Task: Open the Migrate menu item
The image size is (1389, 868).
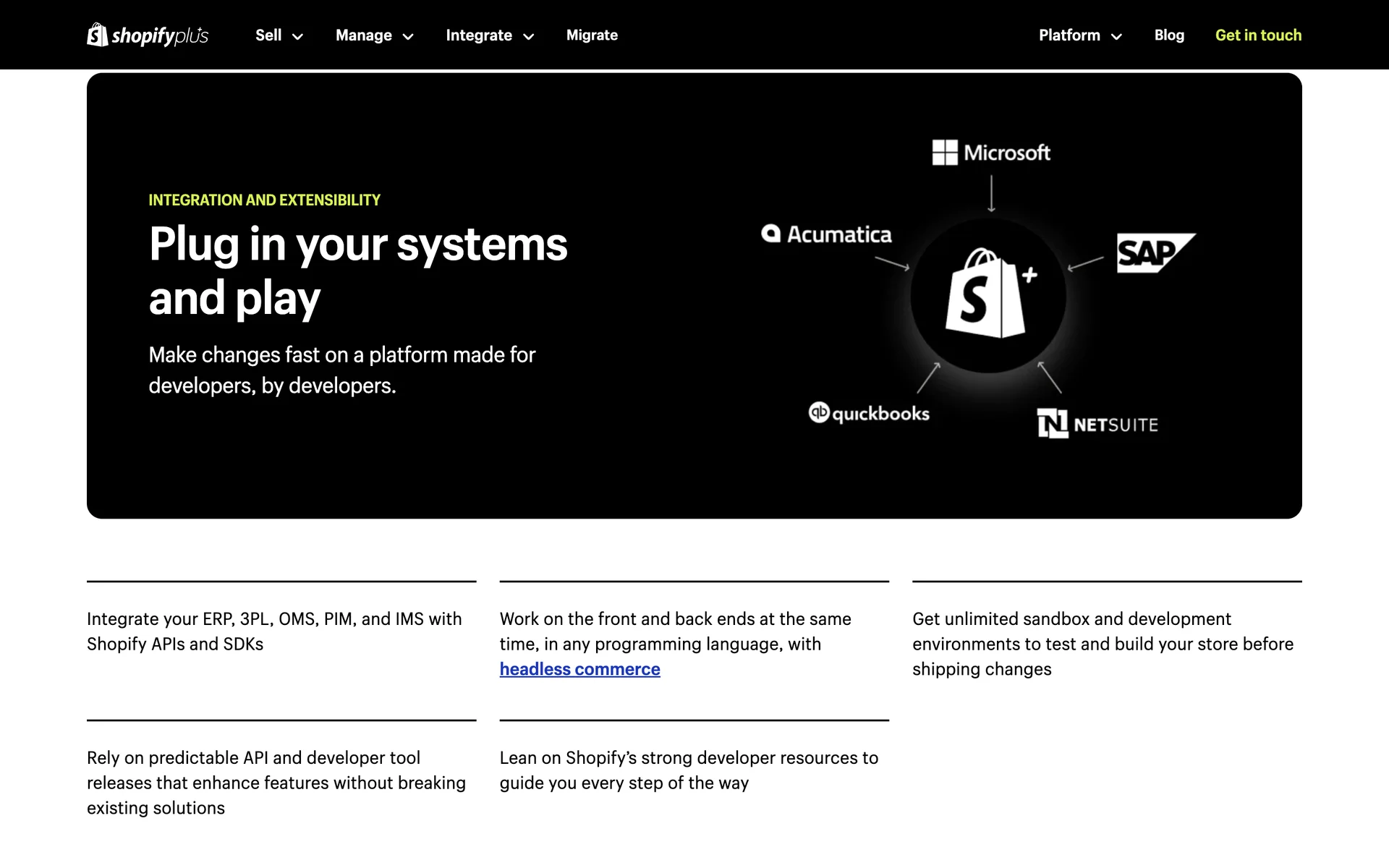Action: coord(592,35)
